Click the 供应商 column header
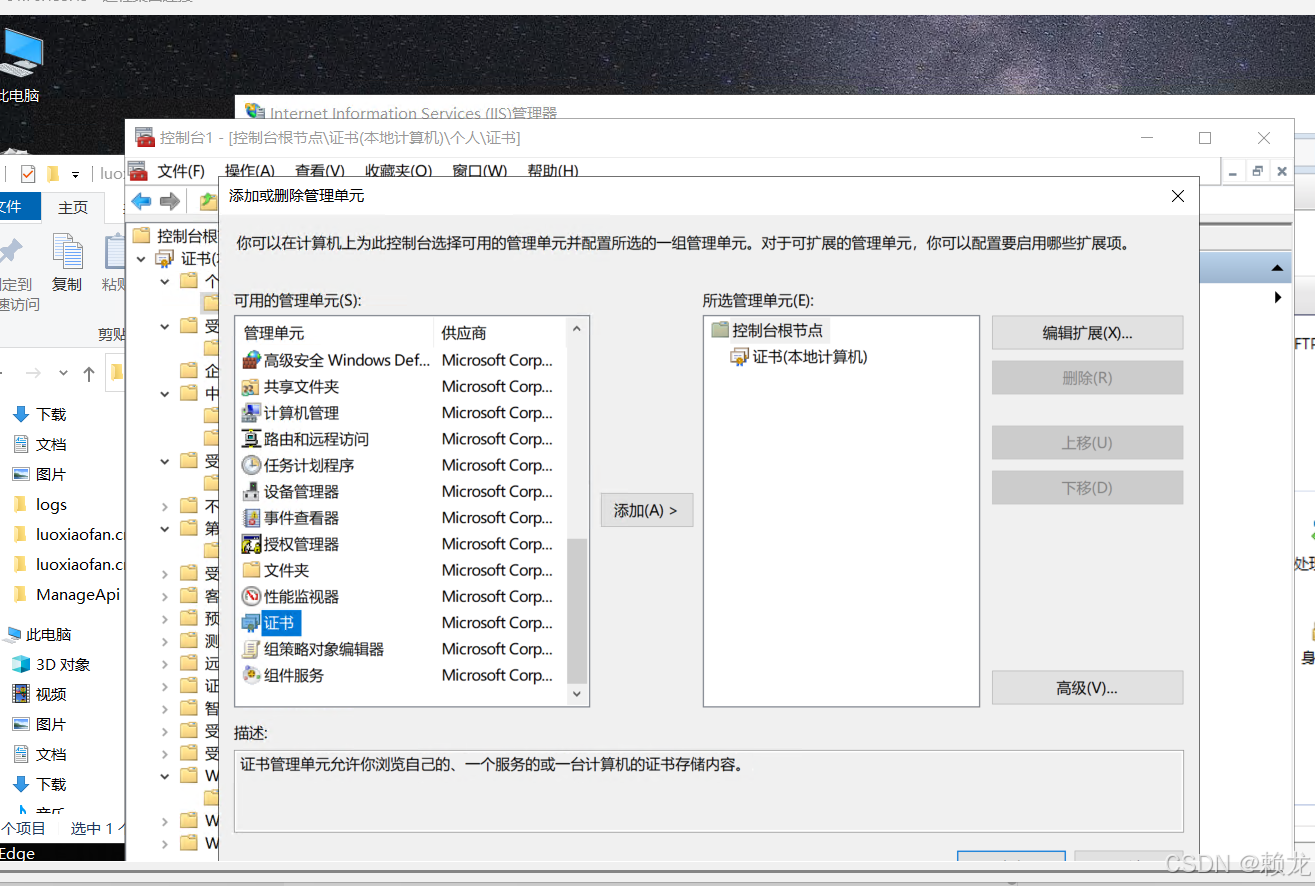The width and height of the screenshot is (1315, 886). pyautogui.click(x=502, y=332)
